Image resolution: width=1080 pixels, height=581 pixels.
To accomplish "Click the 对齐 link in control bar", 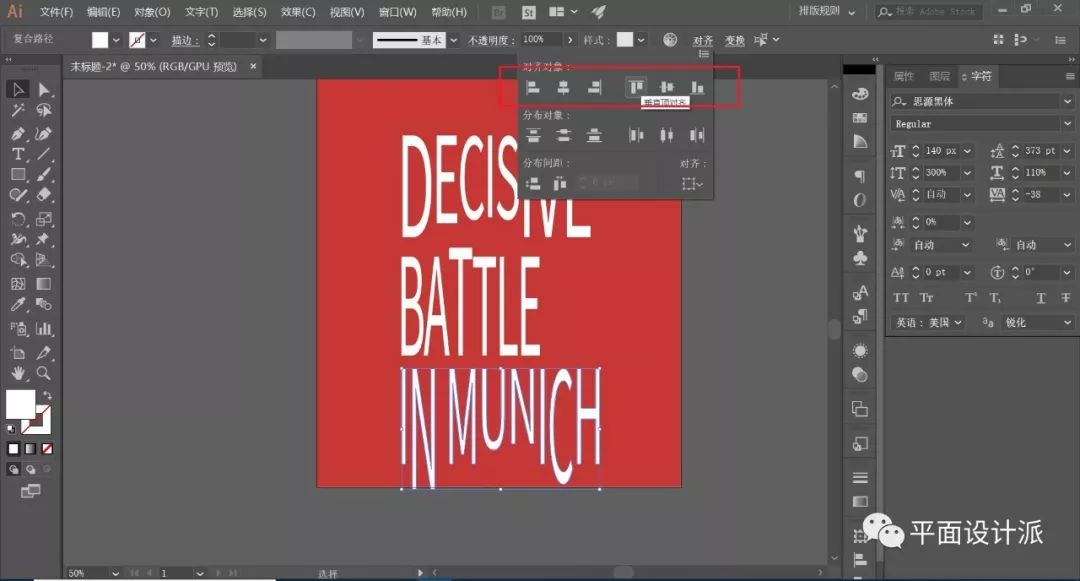I will (x=703, y=41).
